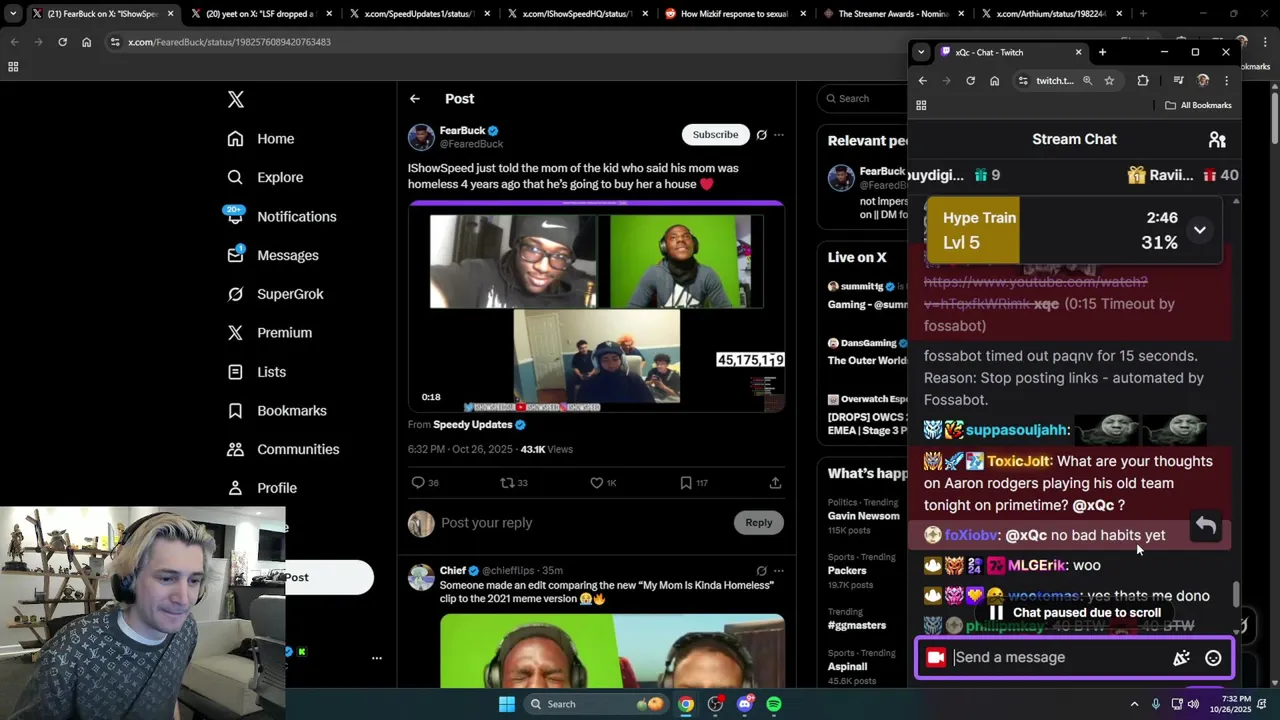Screen dimensions: 1280x720
Task: Click the reply comment icon with 36
Action: 425,483
